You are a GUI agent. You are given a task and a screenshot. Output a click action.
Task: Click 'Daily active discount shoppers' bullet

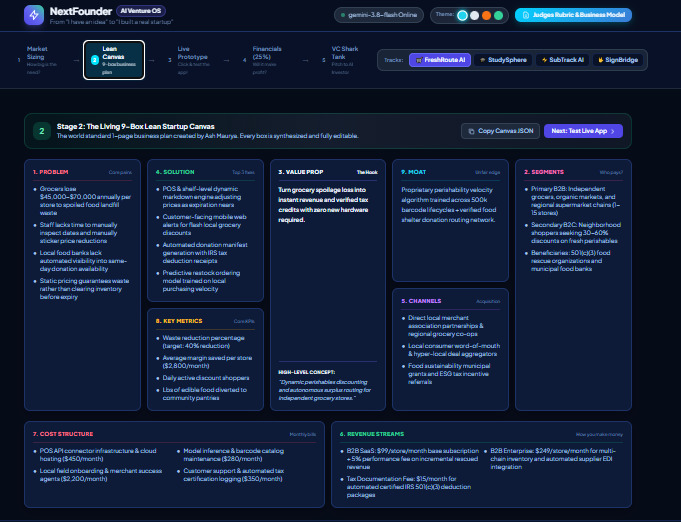206,378
